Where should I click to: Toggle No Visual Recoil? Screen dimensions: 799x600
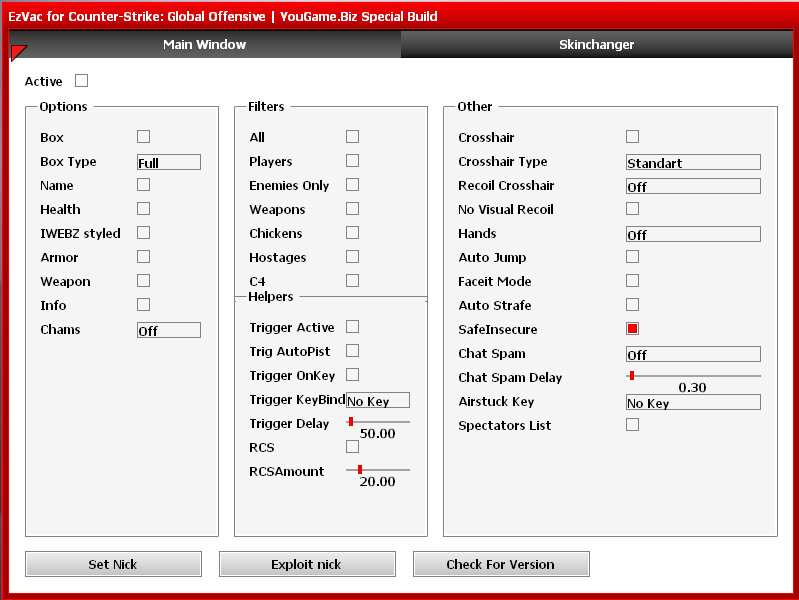tap(632, 208)
